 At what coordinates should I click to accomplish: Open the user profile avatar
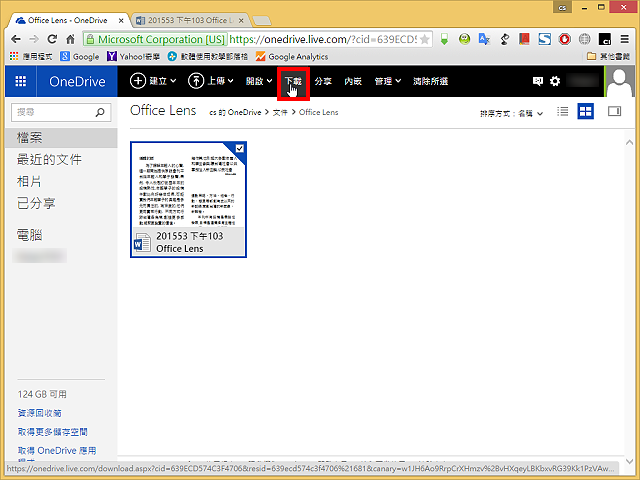(620, 81)
